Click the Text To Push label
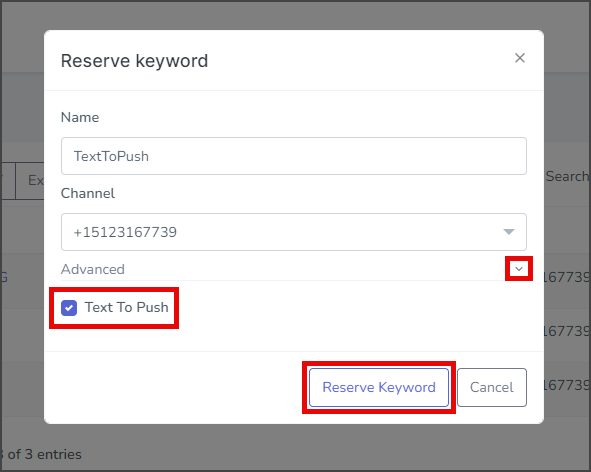The height and width of the screenshot is (472, 591). click(x=126, y=308)
